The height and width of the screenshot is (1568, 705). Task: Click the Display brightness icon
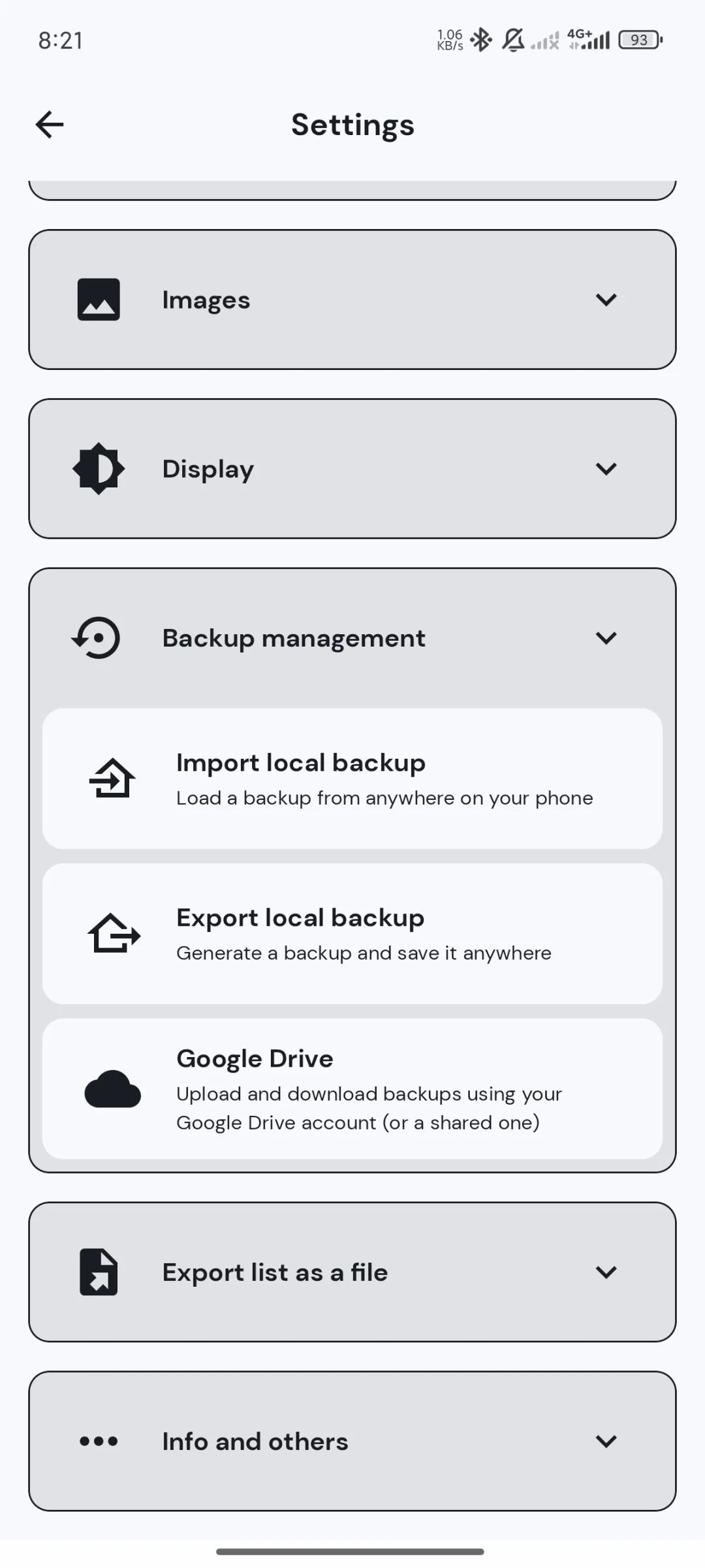99,469
